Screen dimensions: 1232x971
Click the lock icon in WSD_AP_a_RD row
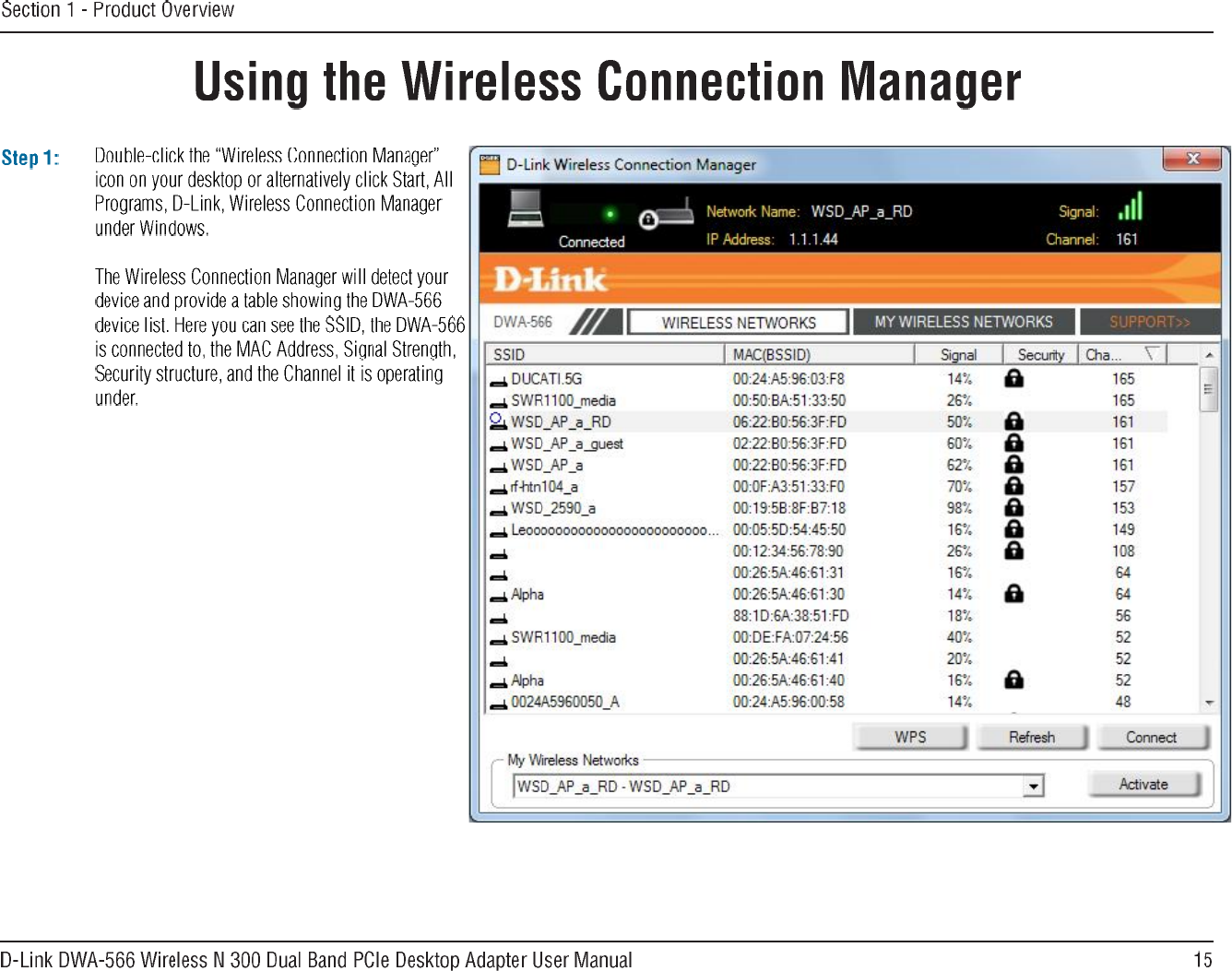pyautogui.click(x=1013, y=421)
